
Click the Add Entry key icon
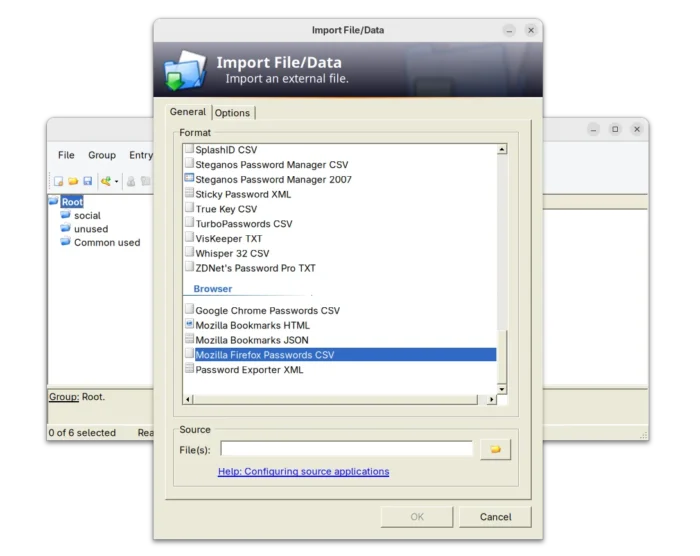pyautogui.click(x=105, y=181)
